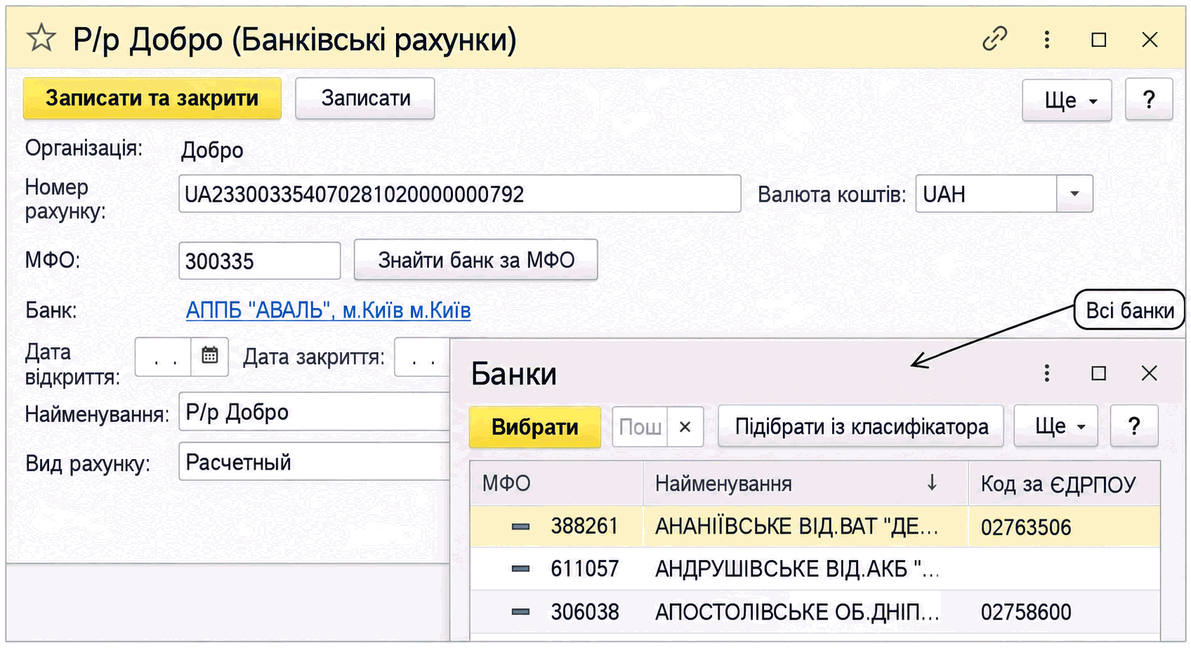Select the АНДРУШІВСЬКЕ ВІД.АКБ bank row

[x=815, y=568]
